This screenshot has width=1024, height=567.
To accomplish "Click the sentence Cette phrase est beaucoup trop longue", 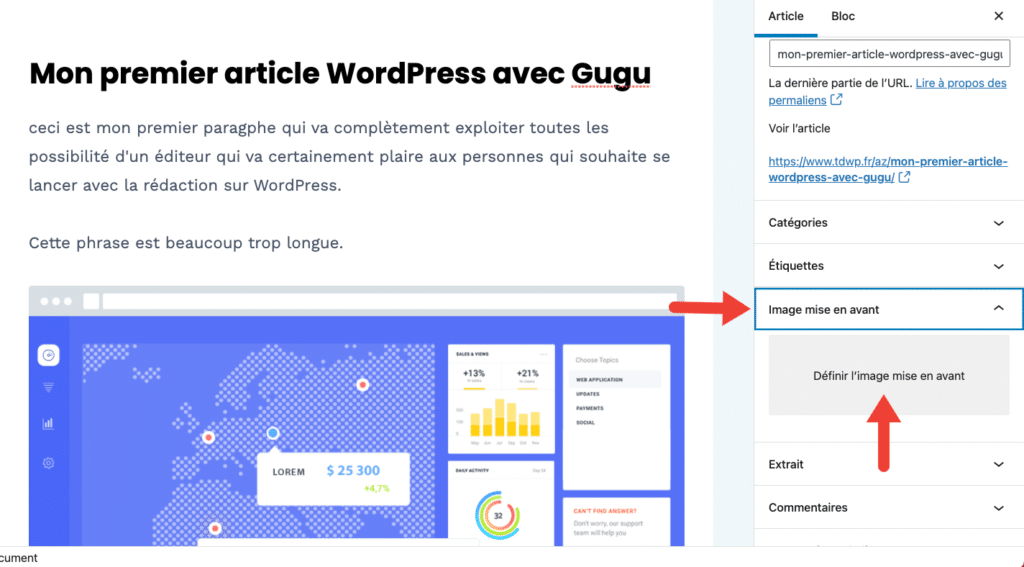I will (x=185, y=243).
